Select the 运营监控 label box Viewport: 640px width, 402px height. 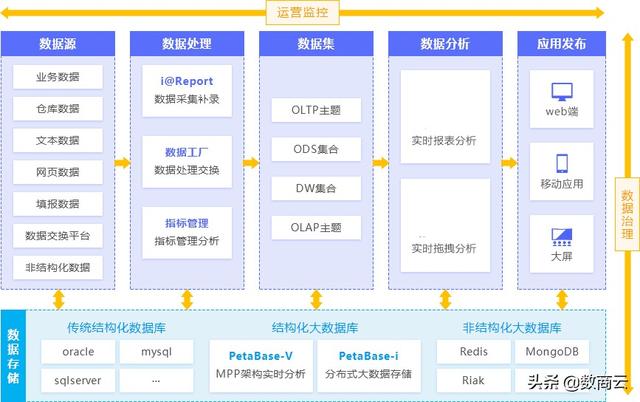pos(302,13)
